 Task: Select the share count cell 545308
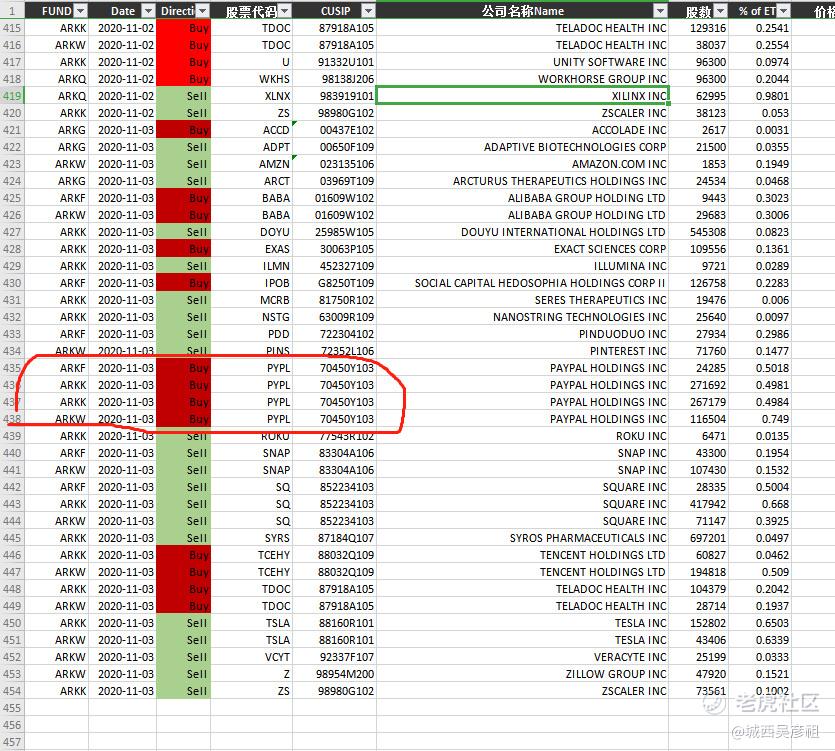[698, 232]
